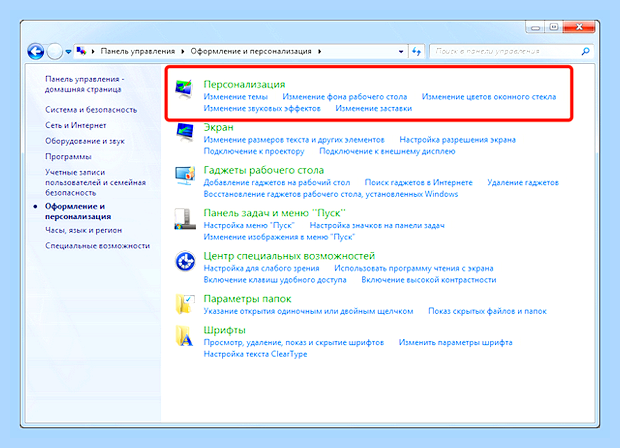Open the Экран heading link
The height and width of the screenshot is (448, 620).
[x=218, y=127]
